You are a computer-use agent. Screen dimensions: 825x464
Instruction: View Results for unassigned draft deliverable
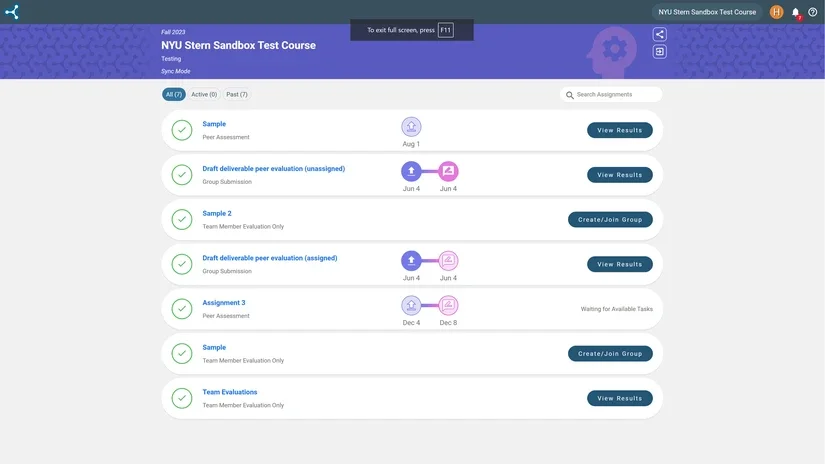[x=620, y=175]
